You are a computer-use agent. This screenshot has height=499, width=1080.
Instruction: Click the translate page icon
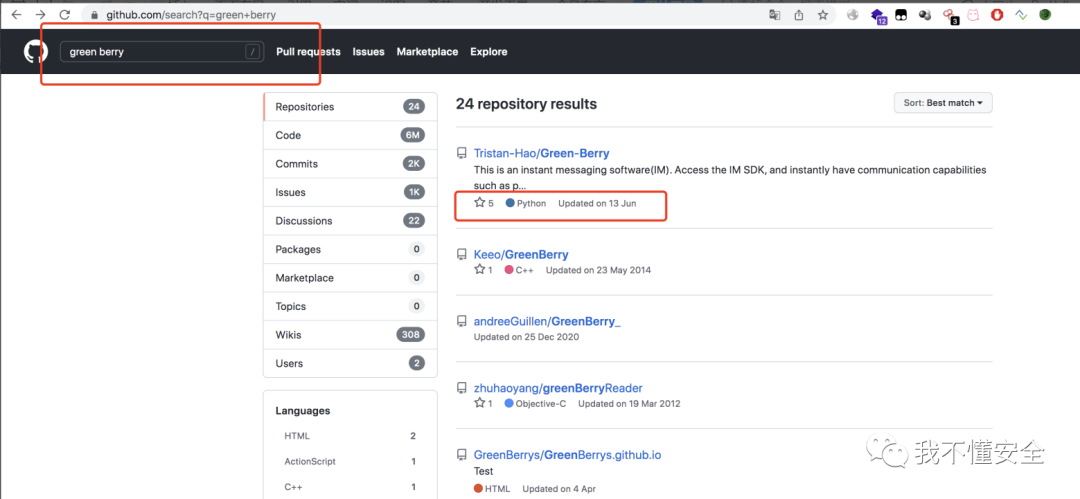coord(775,14)
